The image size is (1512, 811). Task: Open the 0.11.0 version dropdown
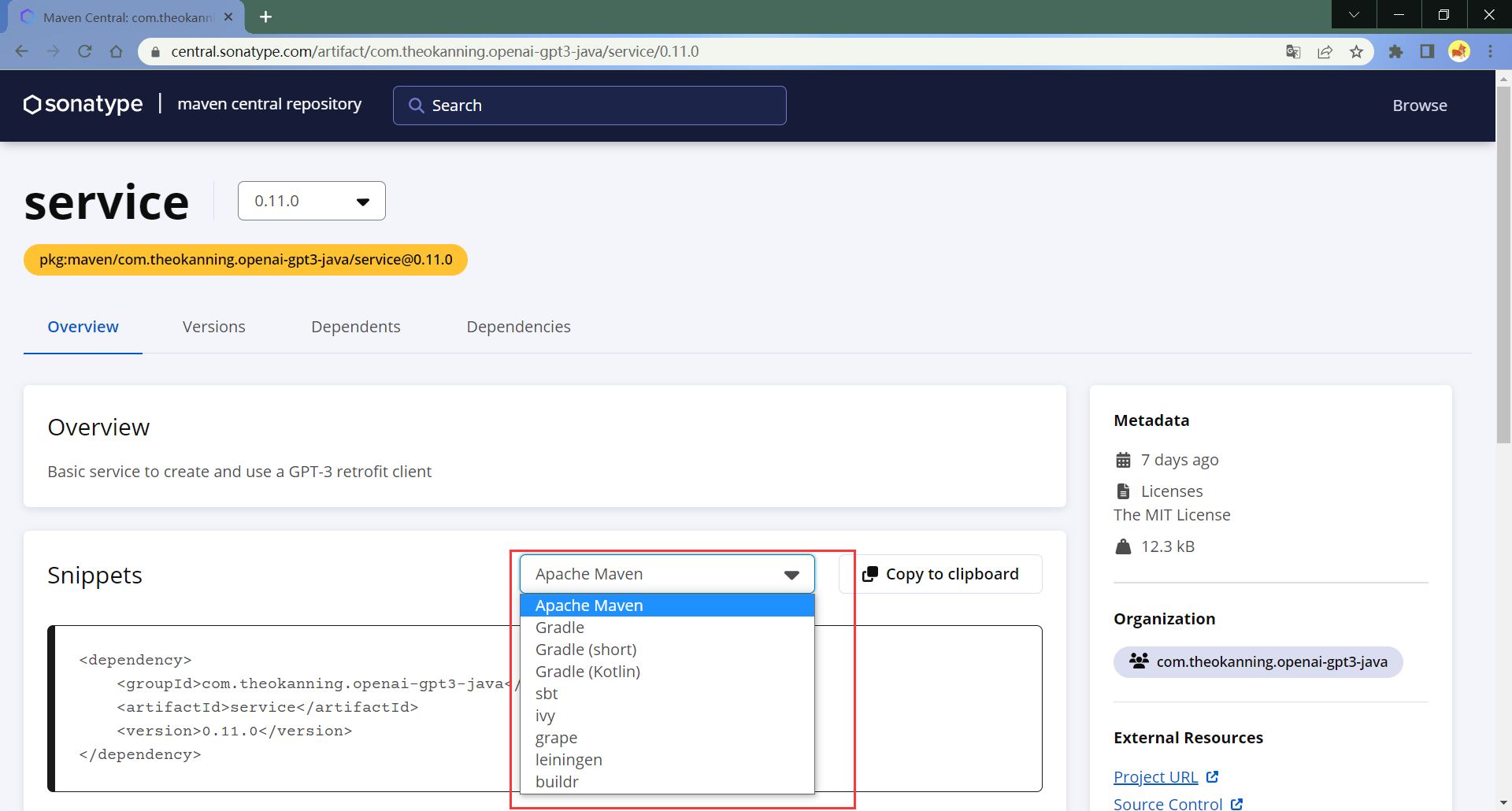tap(312, 201)
